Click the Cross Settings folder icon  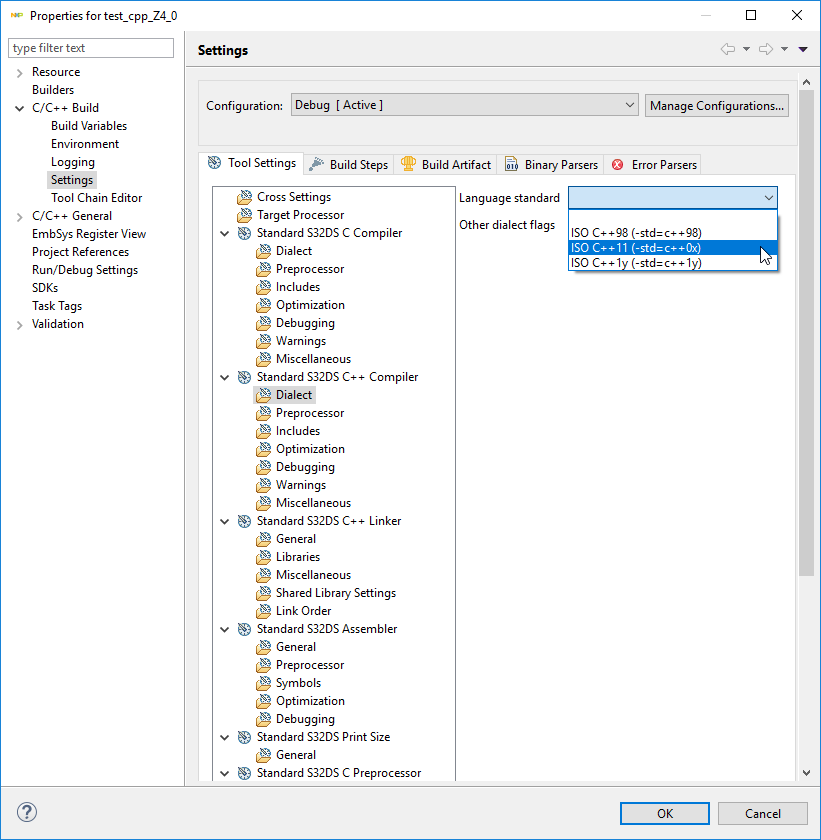245,197
